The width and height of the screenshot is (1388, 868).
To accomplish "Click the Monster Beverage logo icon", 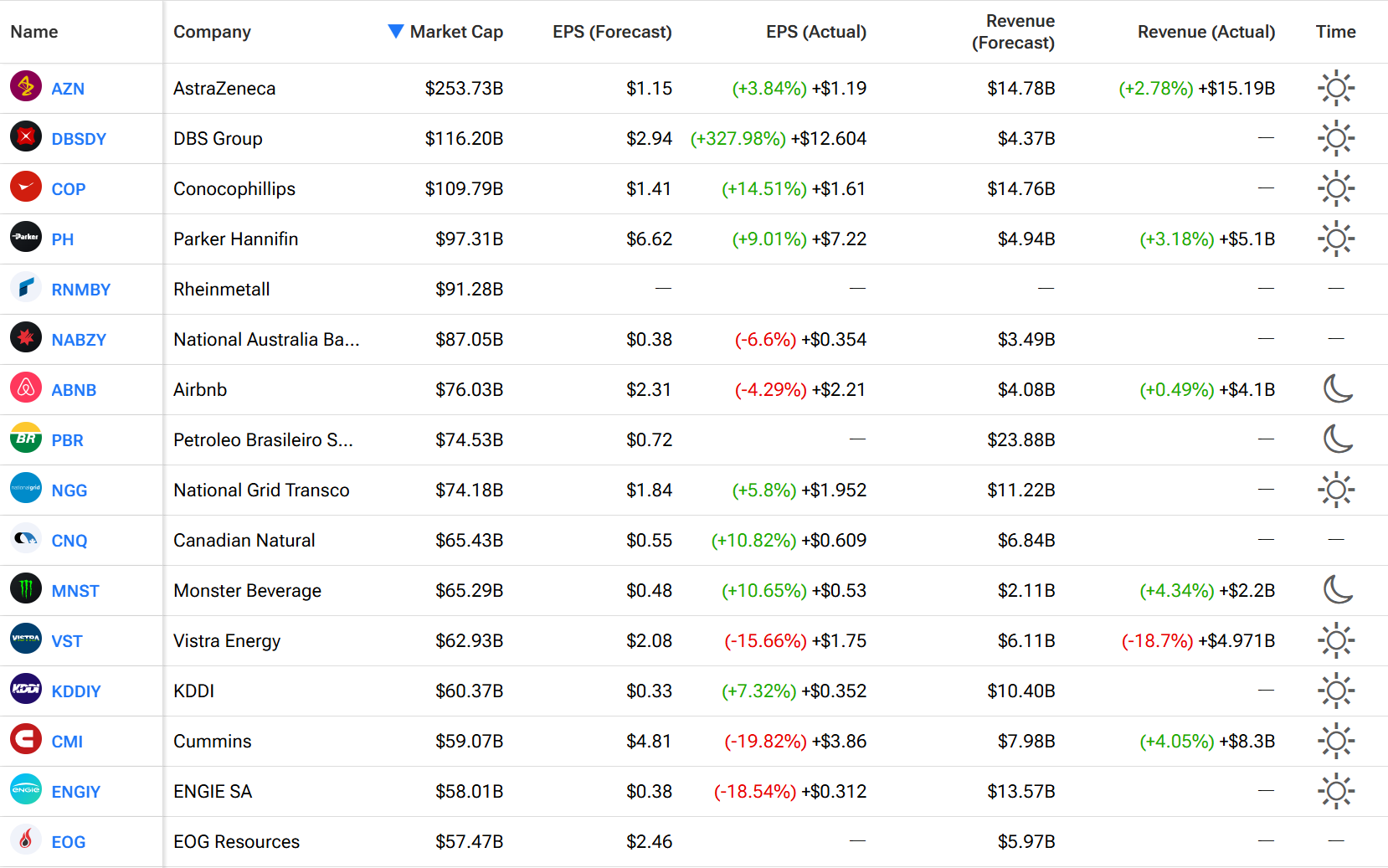I will tap(26, 589).
